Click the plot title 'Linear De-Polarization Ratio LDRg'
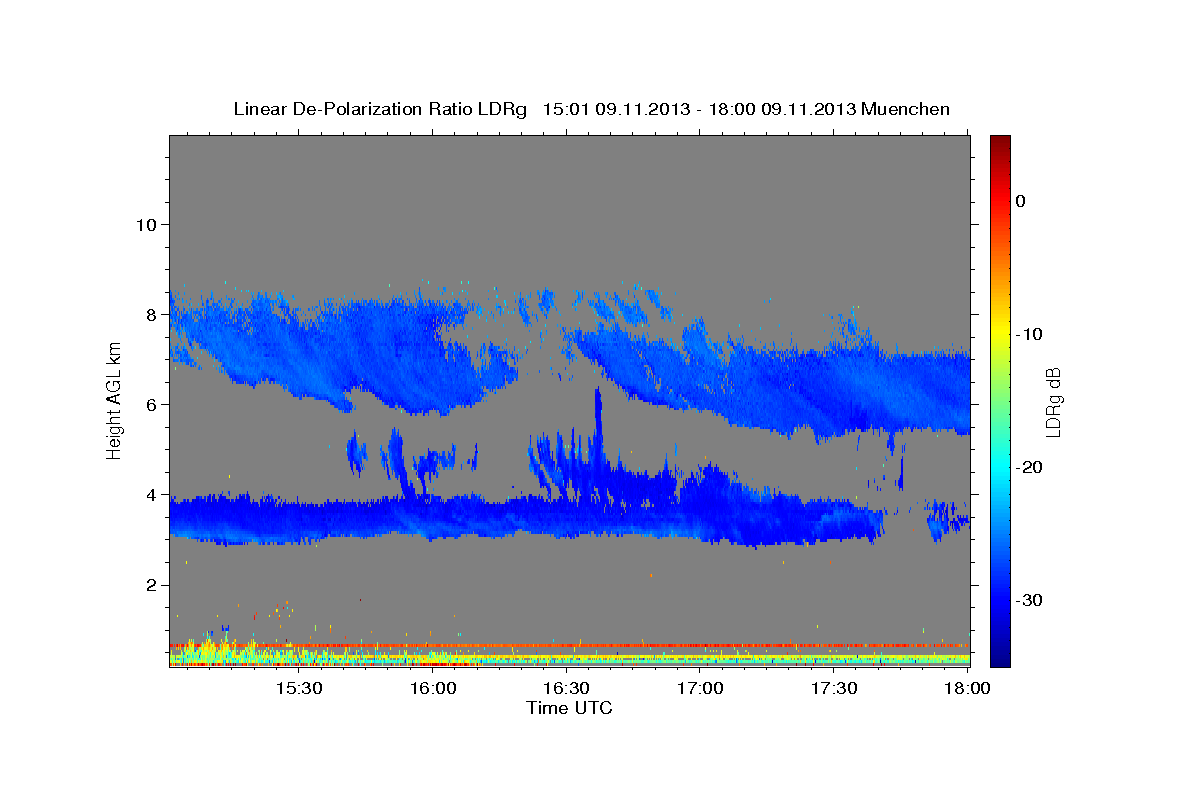Viewport: 1200px width, 800px height. [379, 109]
